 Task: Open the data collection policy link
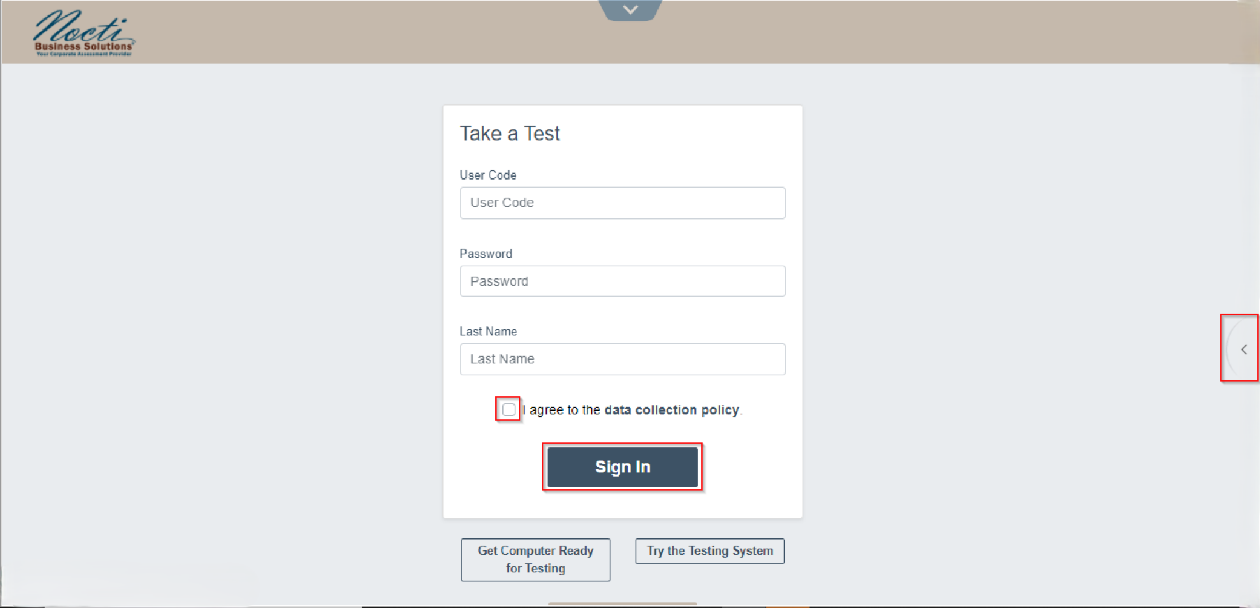point(671,410)
